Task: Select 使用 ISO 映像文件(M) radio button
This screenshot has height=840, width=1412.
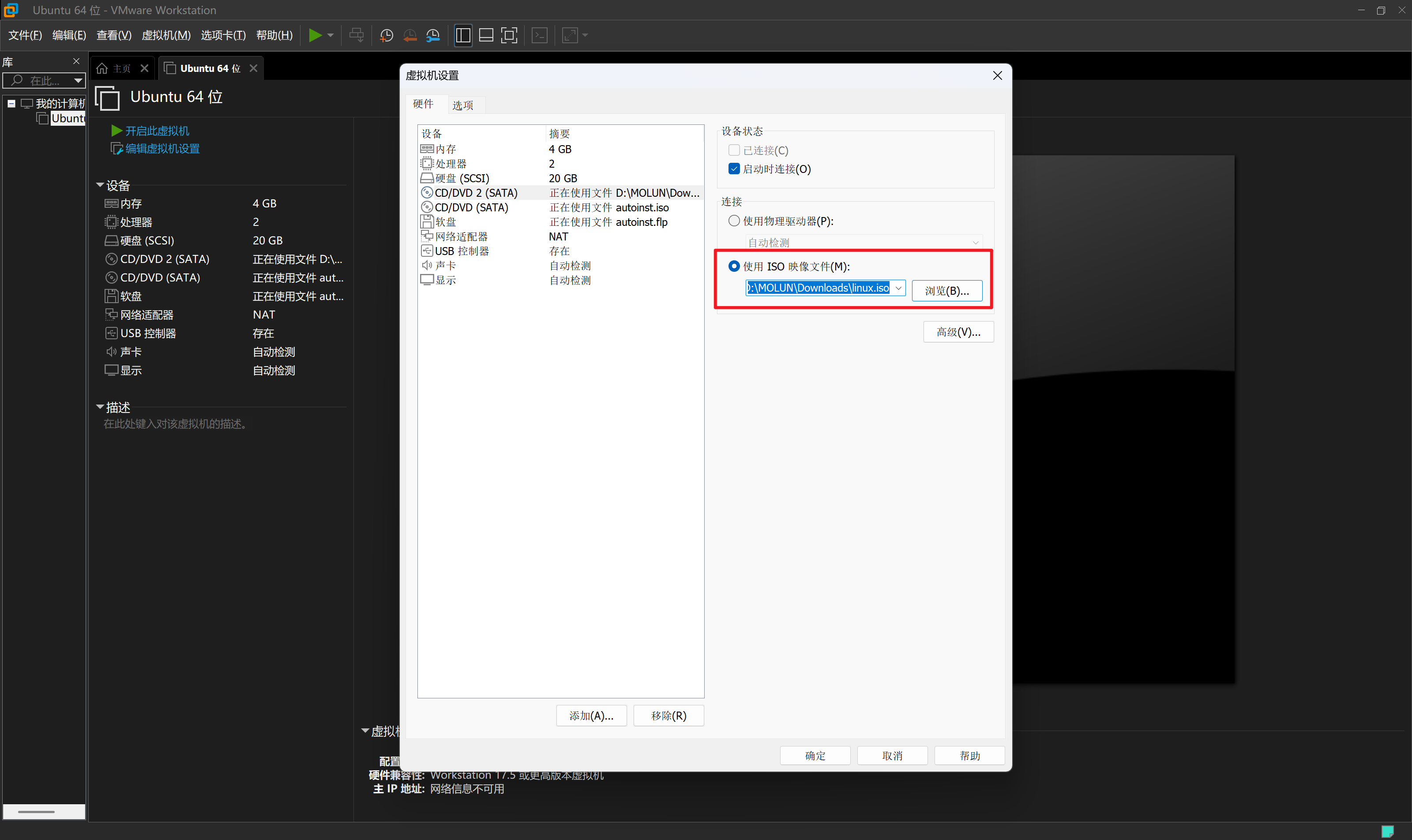Action: 734,266
